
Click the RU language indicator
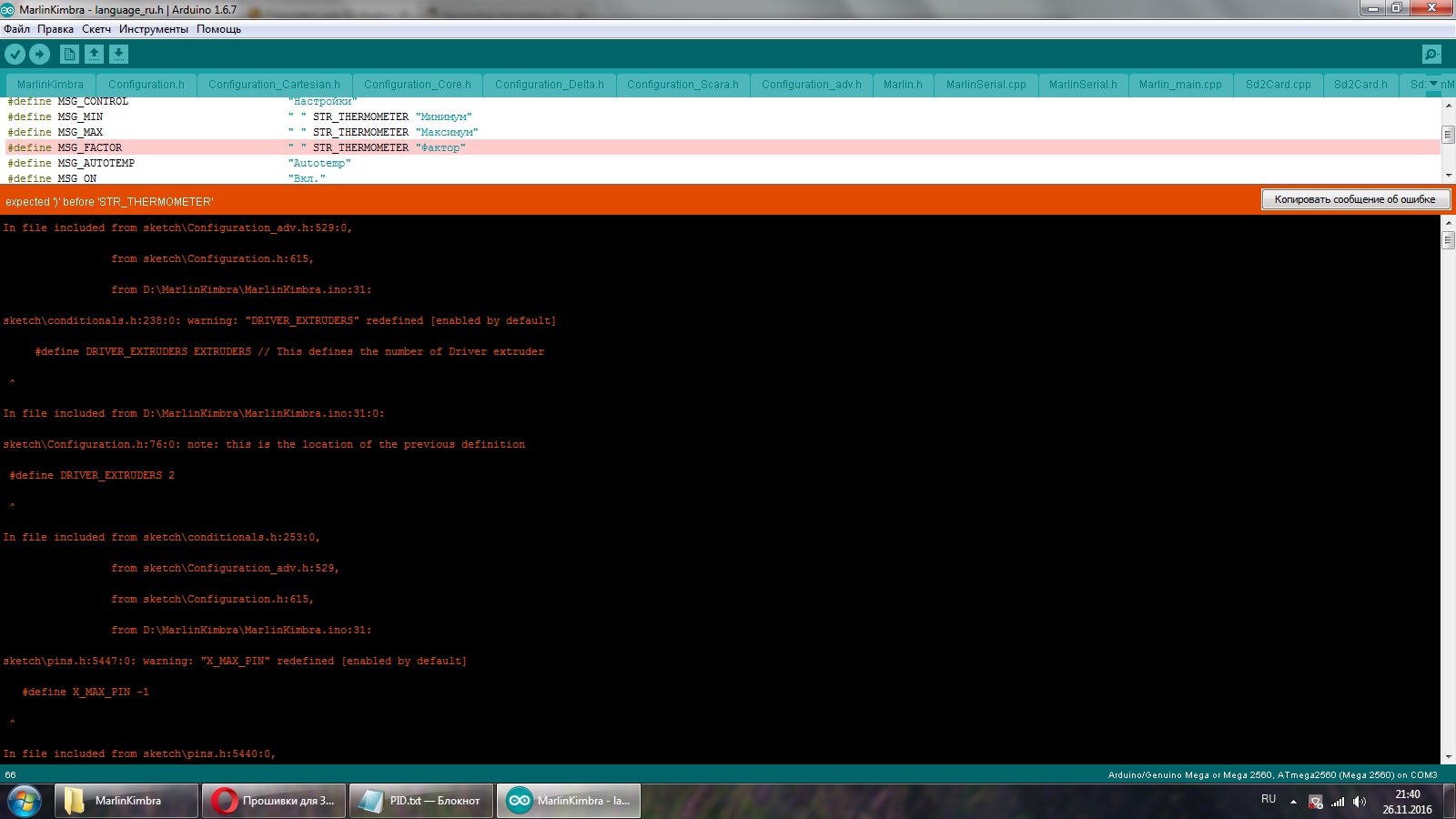[x=1269, y=799]
